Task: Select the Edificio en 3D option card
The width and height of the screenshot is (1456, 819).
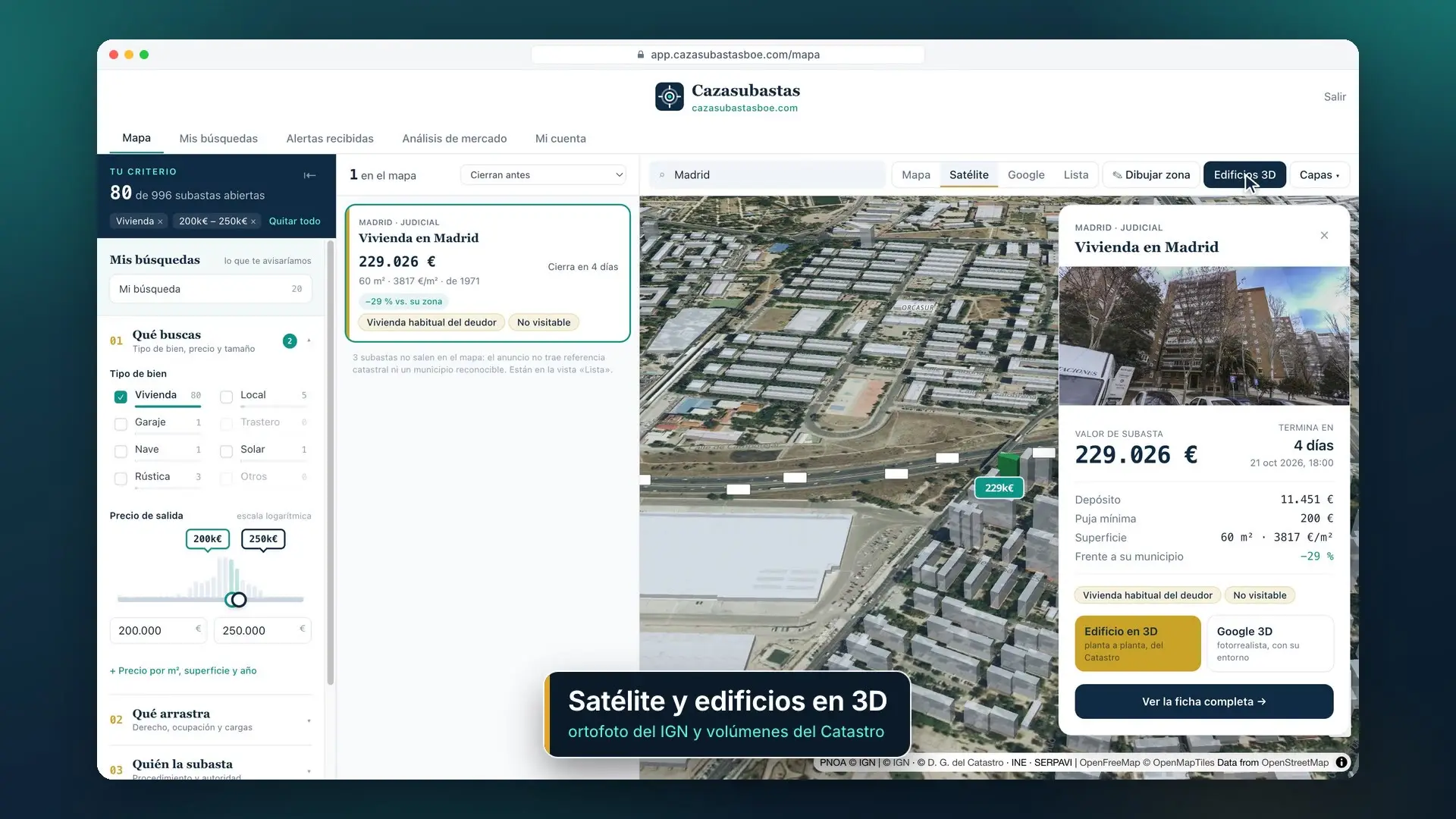Action: 1137,643
